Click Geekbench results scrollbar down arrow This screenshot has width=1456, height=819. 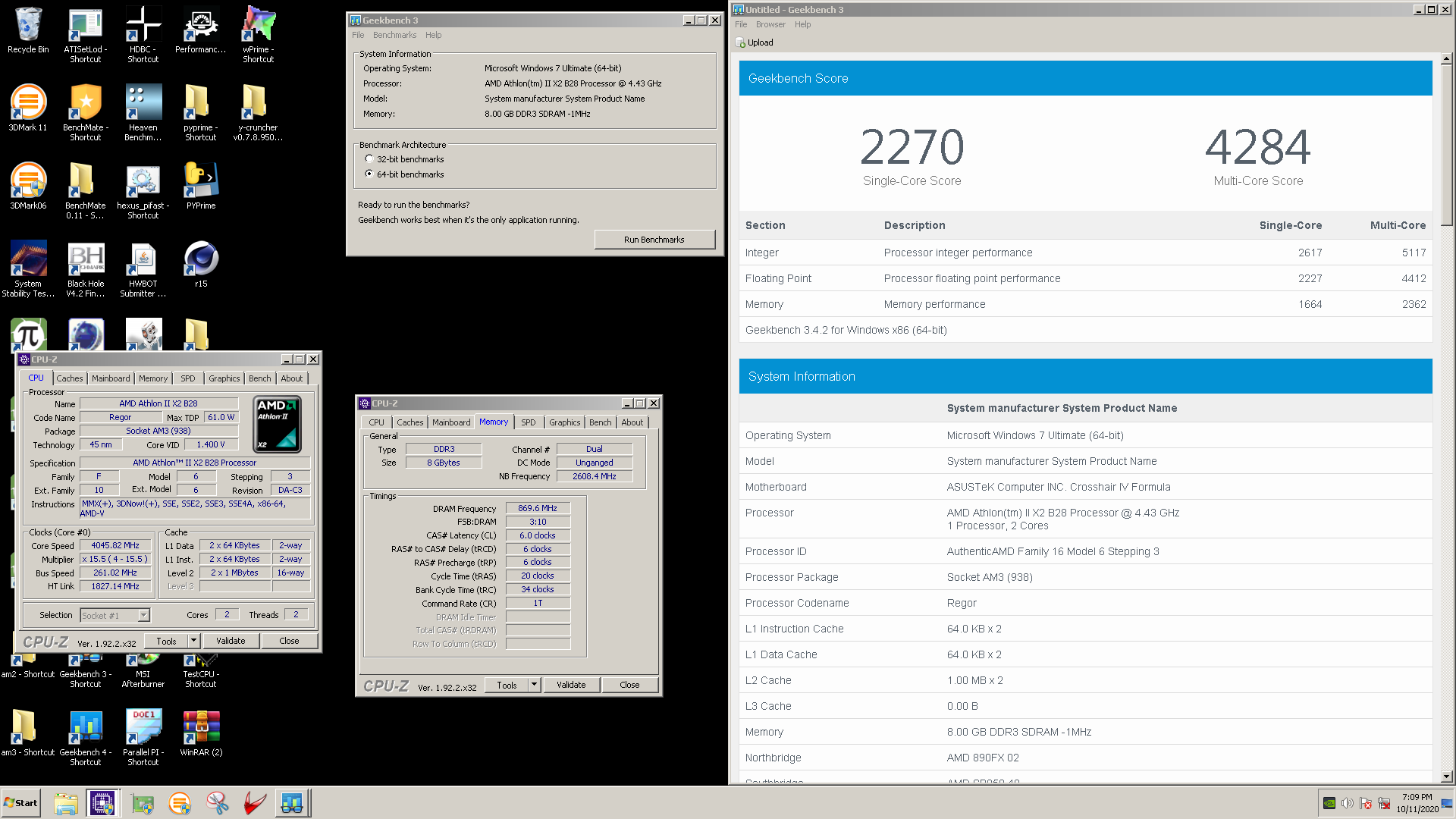(x=1446, y=777)
